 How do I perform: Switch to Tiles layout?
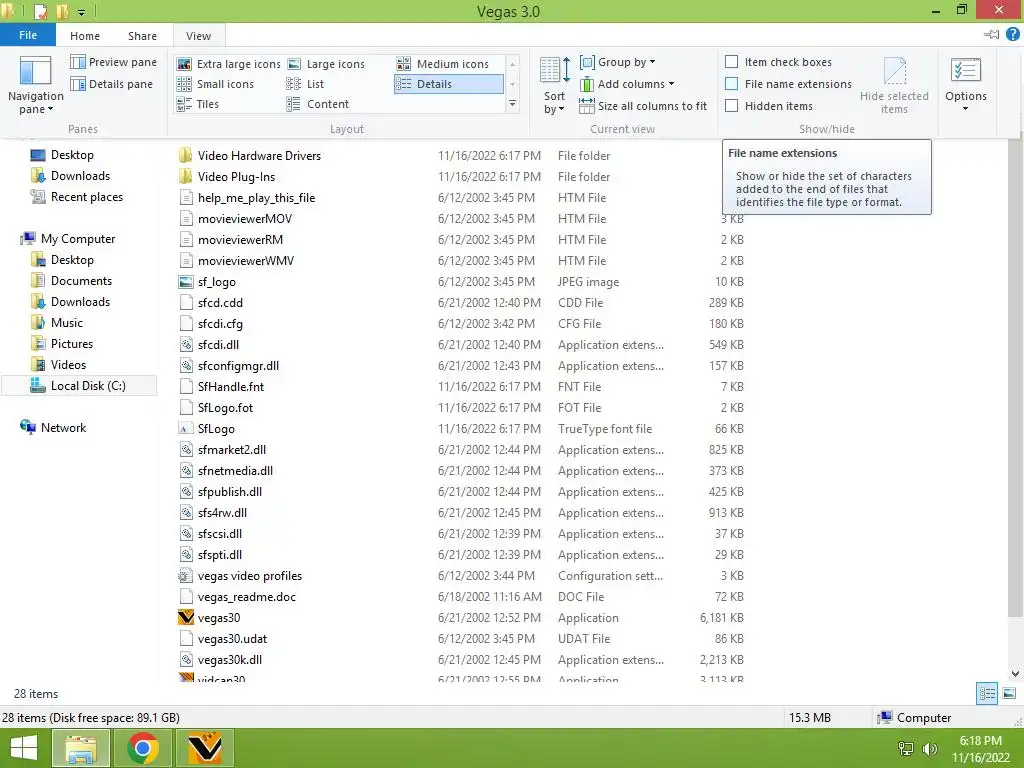pos(197,104)
